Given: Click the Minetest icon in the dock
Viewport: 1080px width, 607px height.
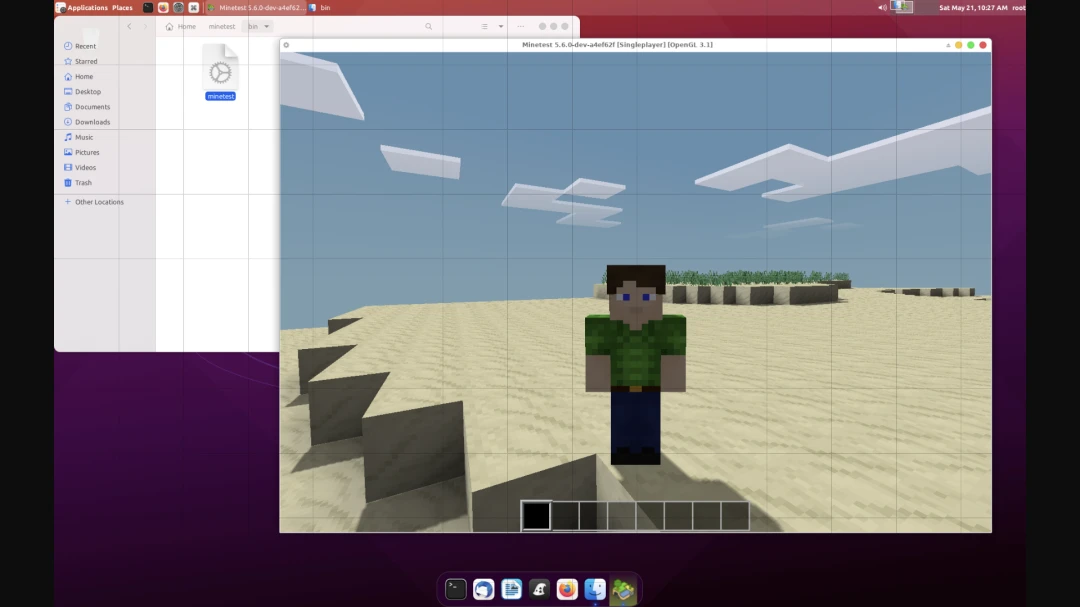Looking at the screenshot, I should [x=623, y=589].
